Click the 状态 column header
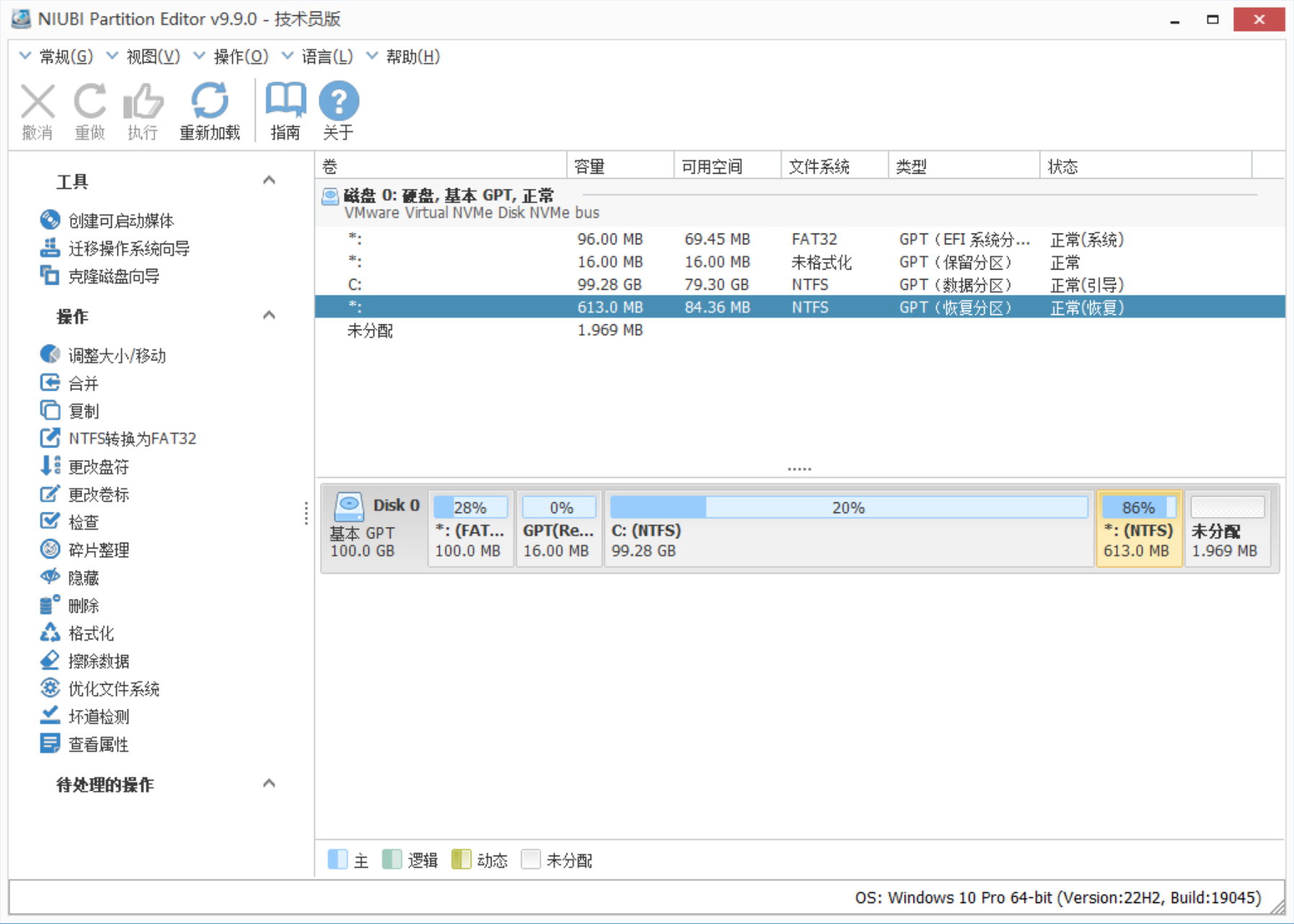 [1146, 166]
